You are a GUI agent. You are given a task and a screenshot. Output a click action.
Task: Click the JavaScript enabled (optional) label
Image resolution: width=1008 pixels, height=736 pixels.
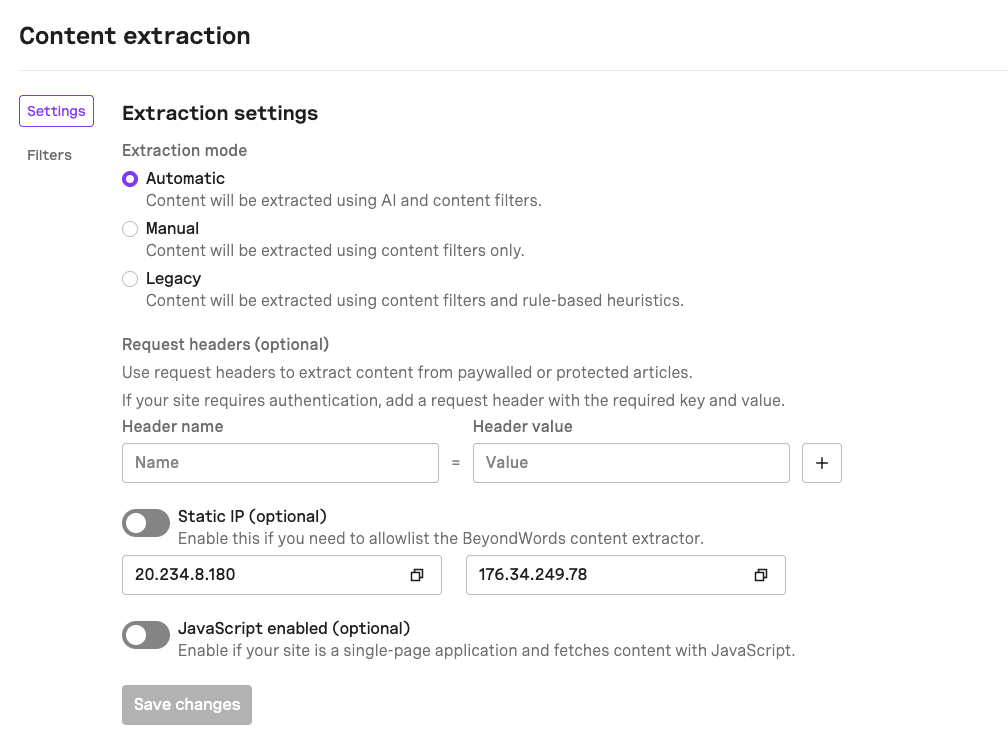tap(294, 629)
